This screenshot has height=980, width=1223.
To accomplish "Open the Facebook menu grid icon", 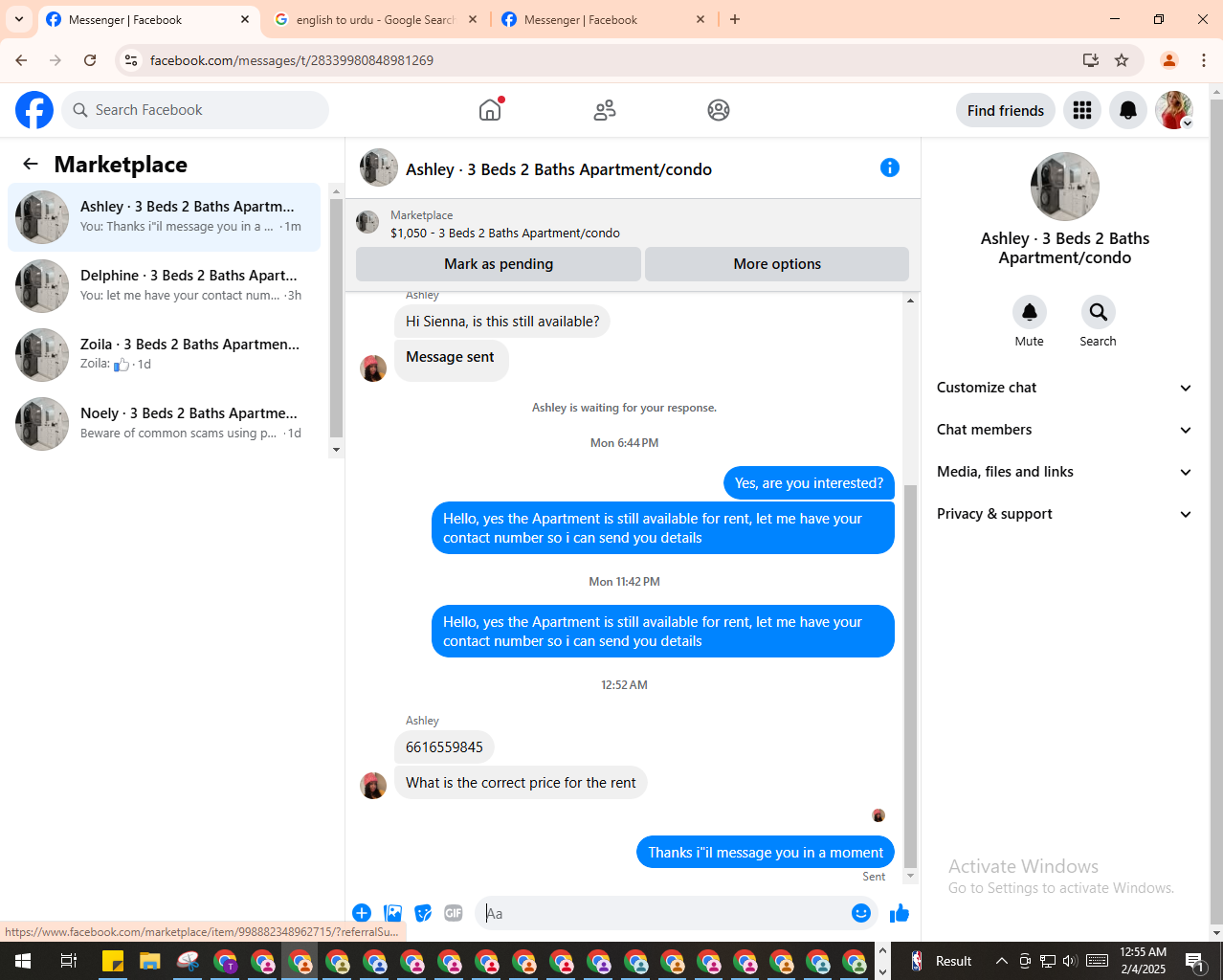I will [x=1082, y=110].
